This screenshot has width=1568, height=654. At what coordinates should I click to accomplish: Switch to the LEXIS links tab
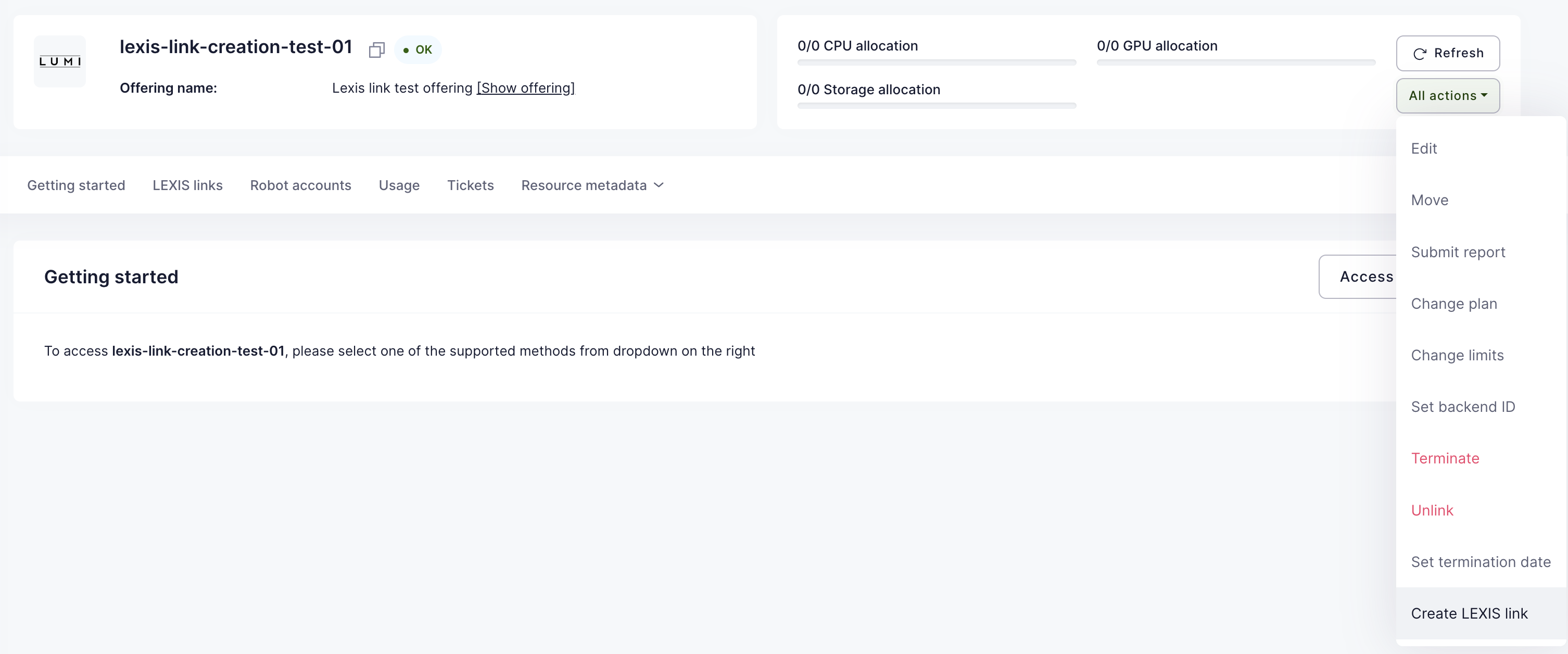point(187,185)
